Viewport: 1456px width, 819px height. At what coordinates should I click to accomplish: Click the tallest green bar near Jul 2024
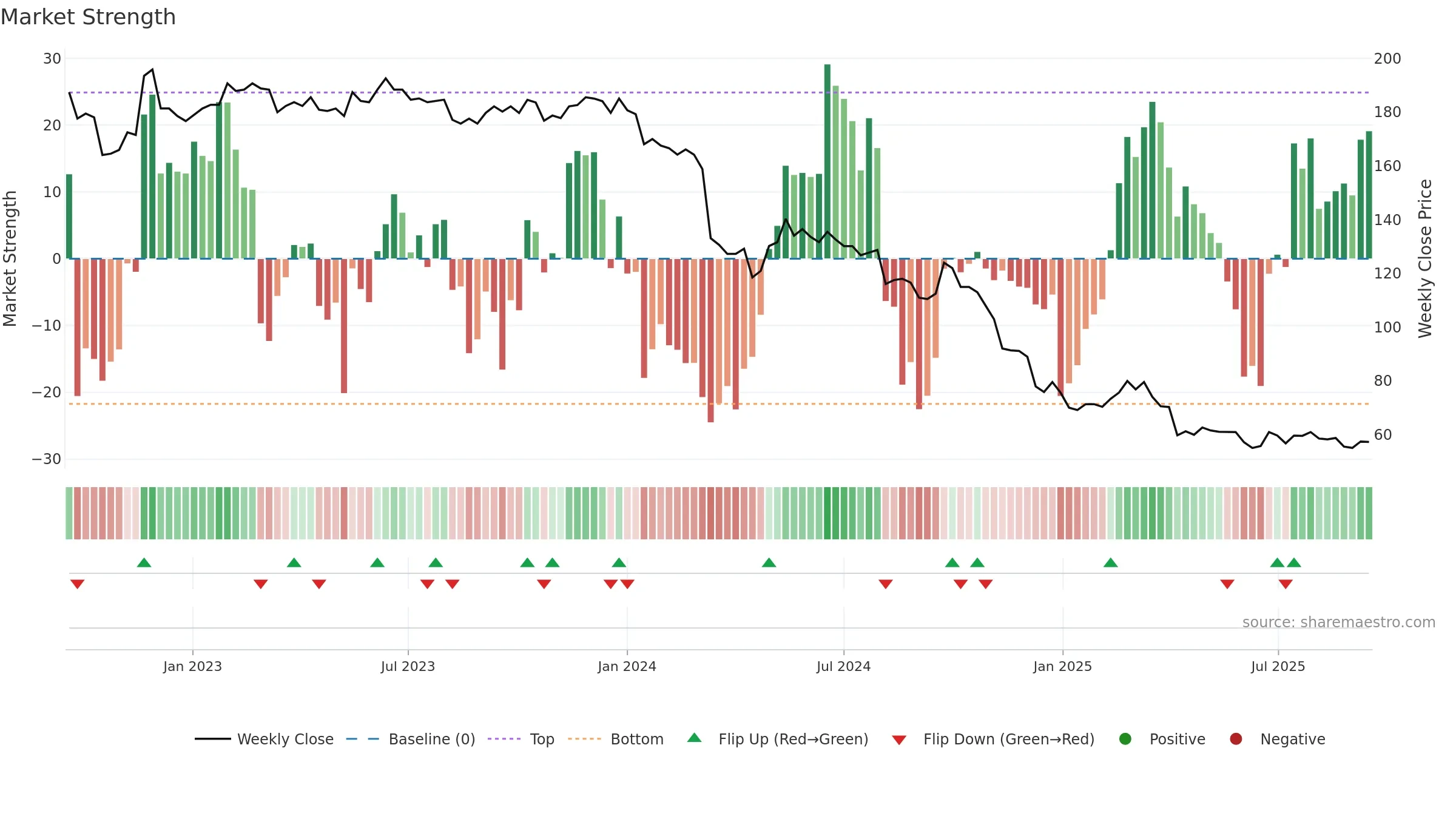click(x=827, y=161)
